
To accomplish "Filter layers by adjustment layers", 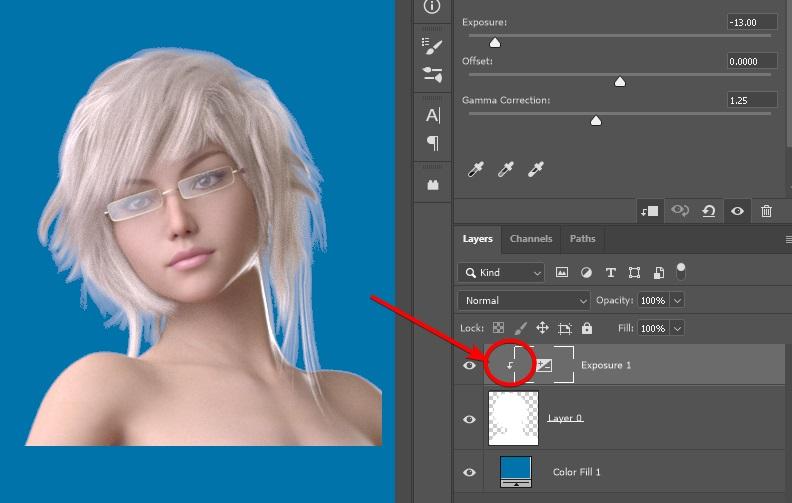I will (586, 273).
